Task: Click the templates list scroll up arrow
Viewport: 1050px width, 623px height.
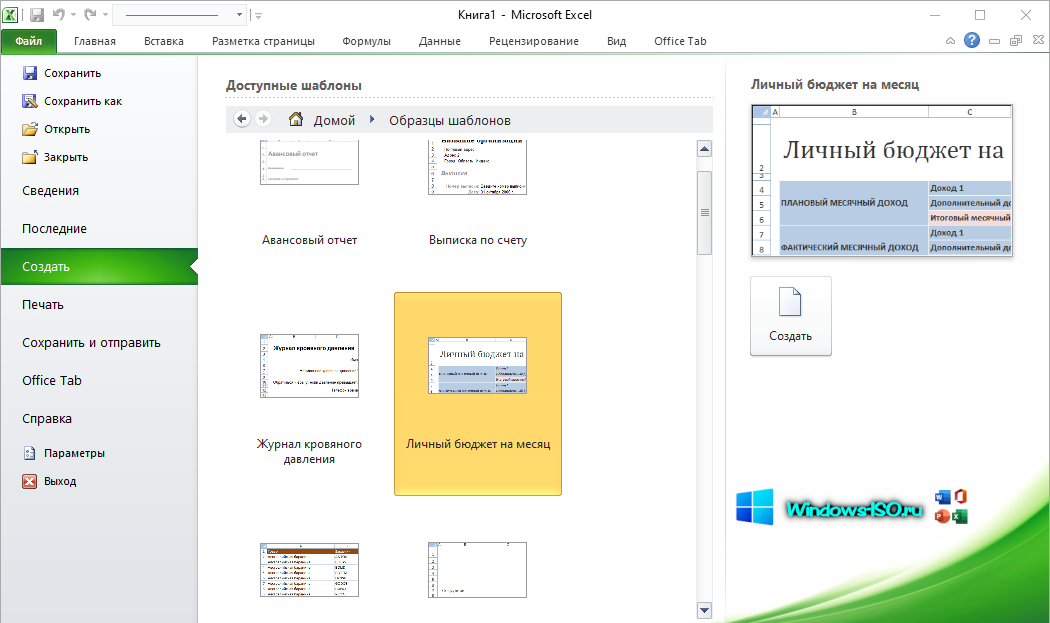Action: tap(704, 149)
